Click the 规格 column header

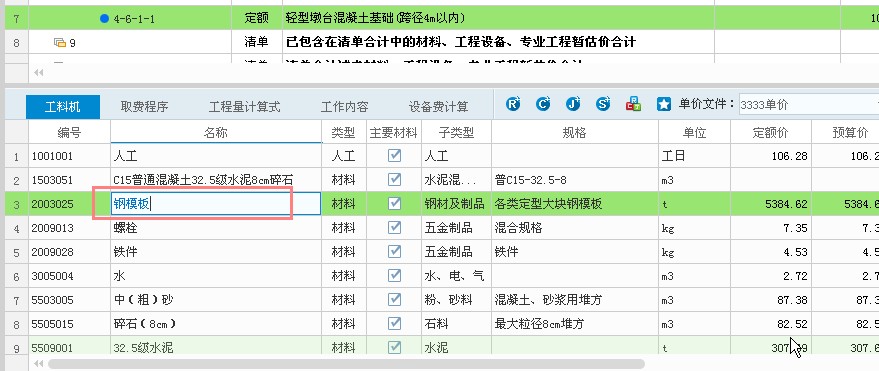(x=575, y=132)
